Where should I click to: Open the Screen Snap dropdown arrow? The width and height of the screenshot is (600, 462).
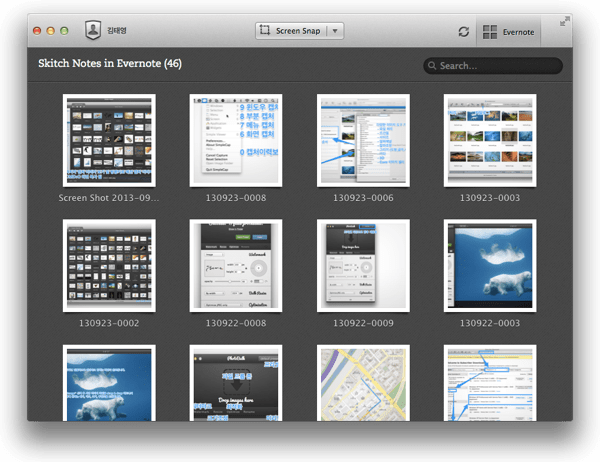335,31
